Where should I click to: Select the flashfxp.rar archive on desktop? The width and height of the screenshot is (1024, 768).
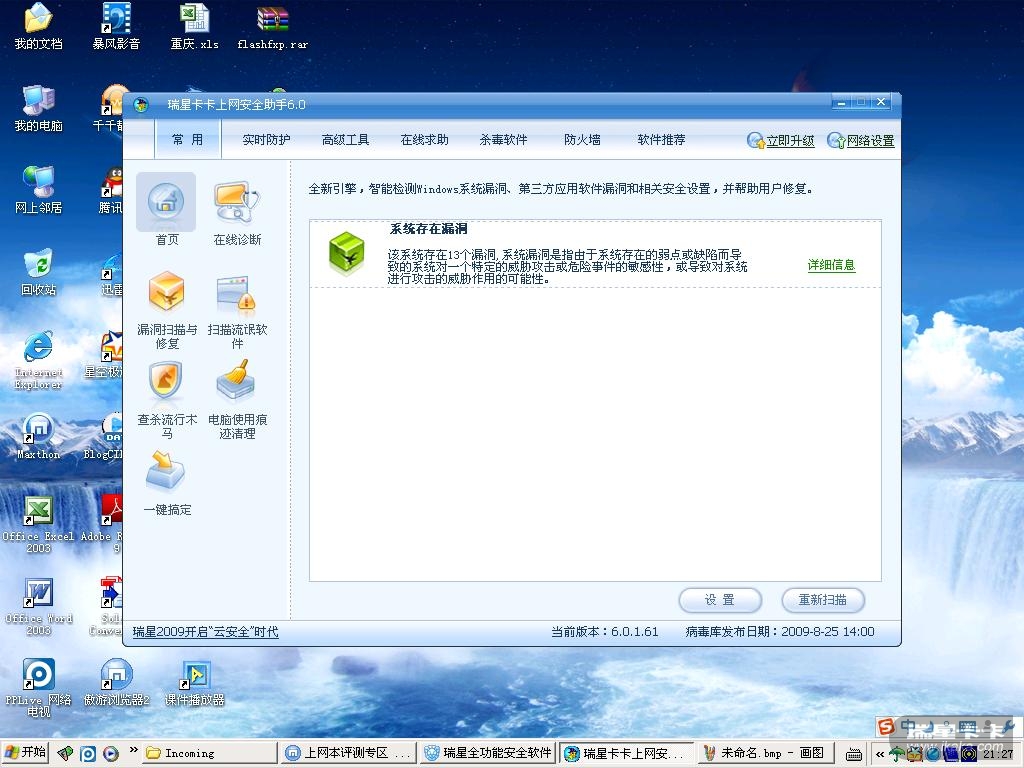(272, 27)
